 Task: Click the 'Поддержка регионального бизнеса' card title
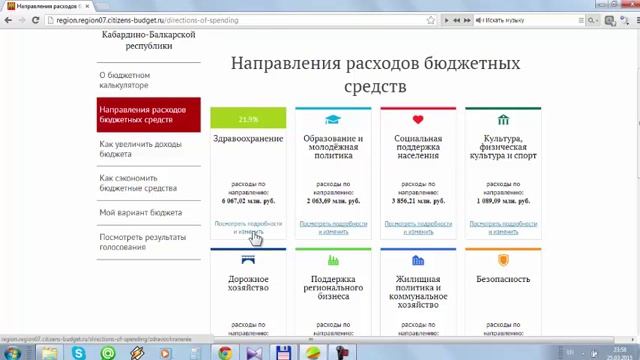[333, 288]
